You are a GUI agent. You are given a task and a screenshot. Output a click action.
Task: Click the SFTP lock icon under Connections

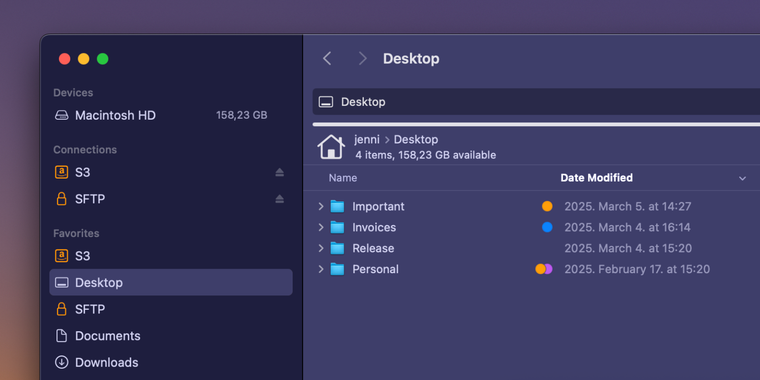pos(62,199)
